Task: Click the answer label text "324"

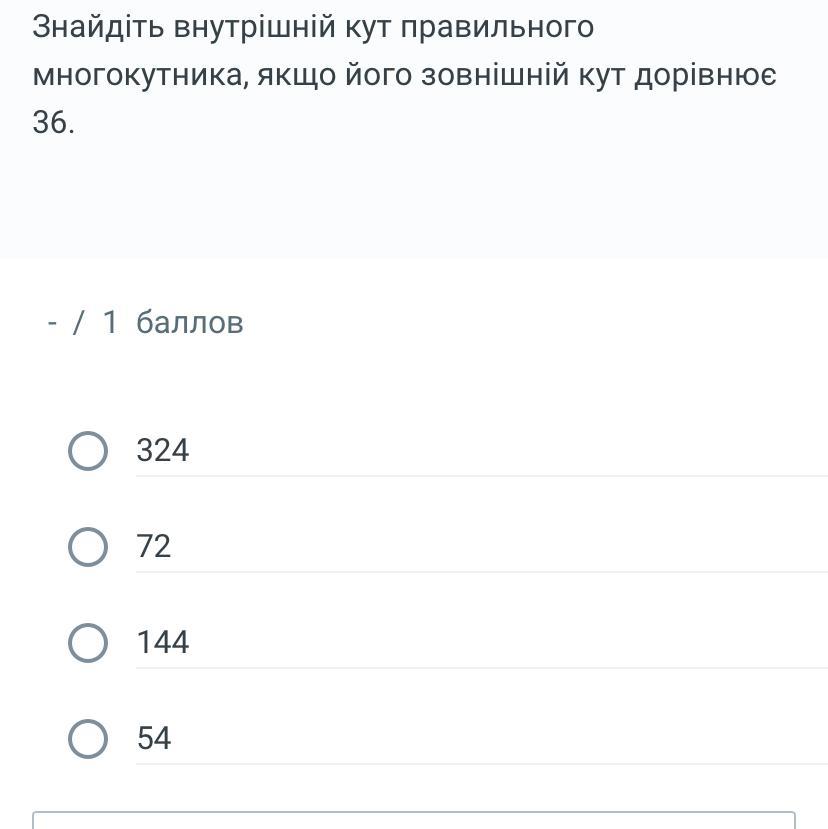Action: pos(163,451)
